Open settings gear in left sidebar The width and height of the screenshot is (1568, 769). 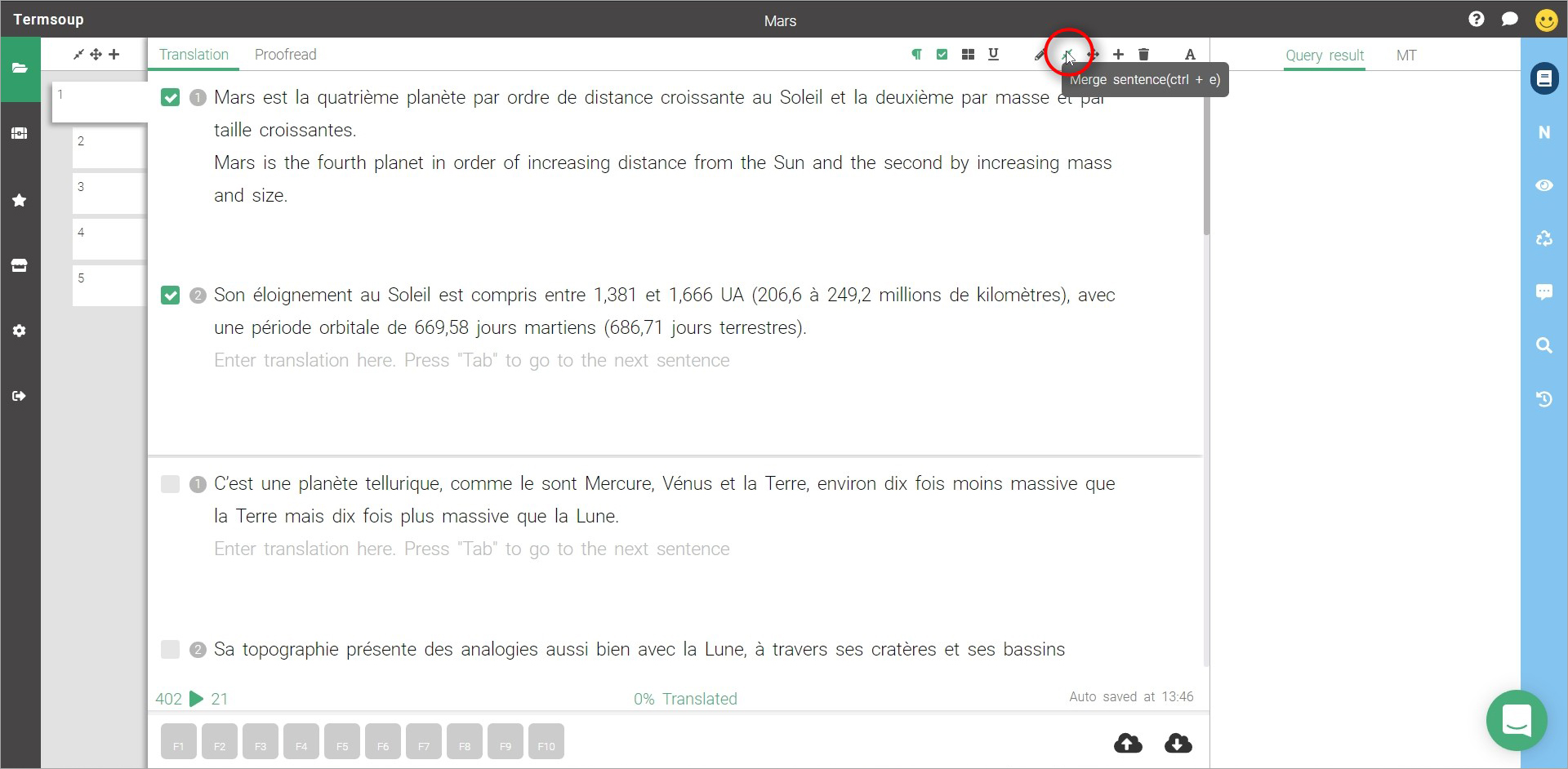click(20, 331)
